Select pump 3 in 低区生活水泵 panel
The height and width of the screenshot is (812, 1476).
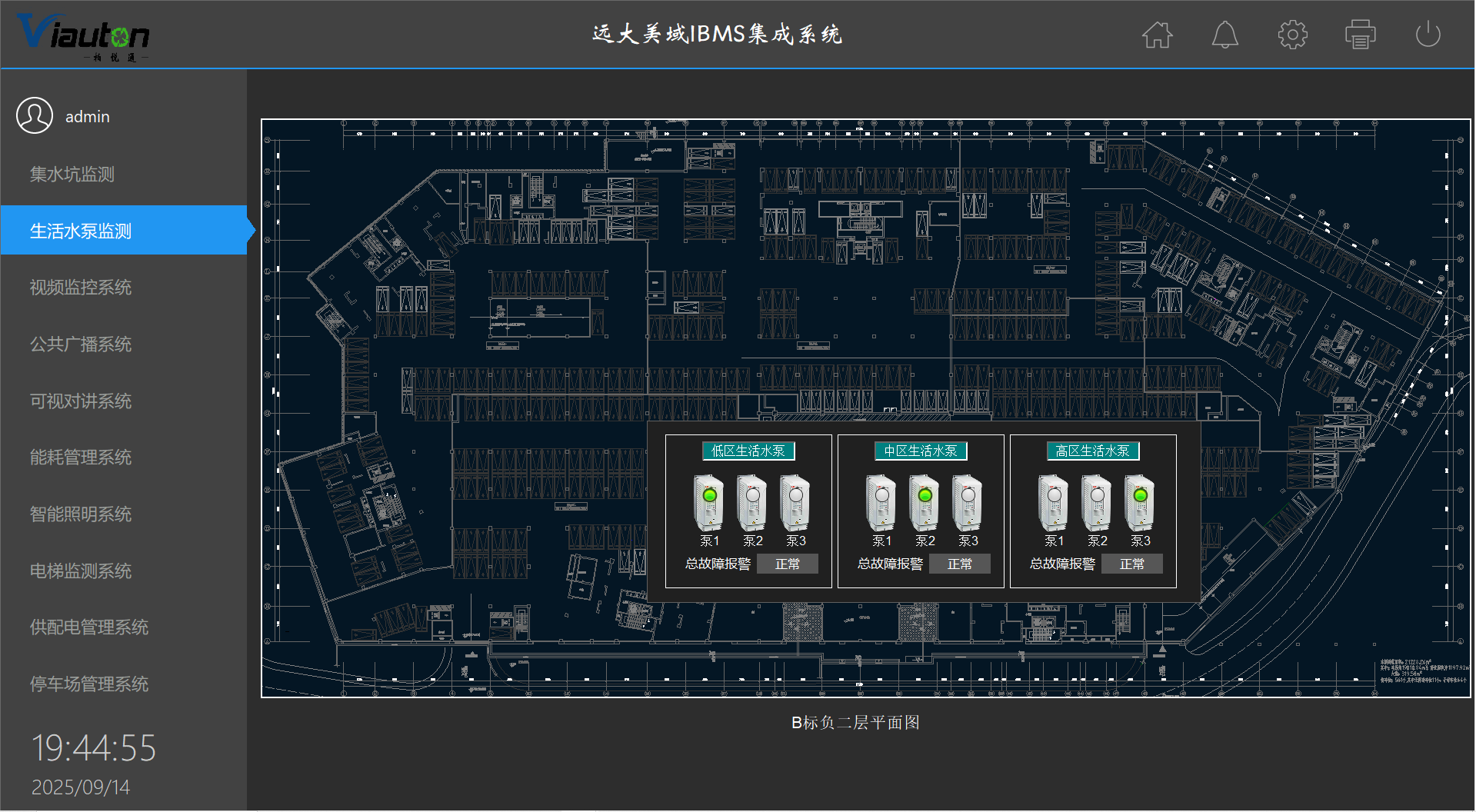tap(795, 503)
